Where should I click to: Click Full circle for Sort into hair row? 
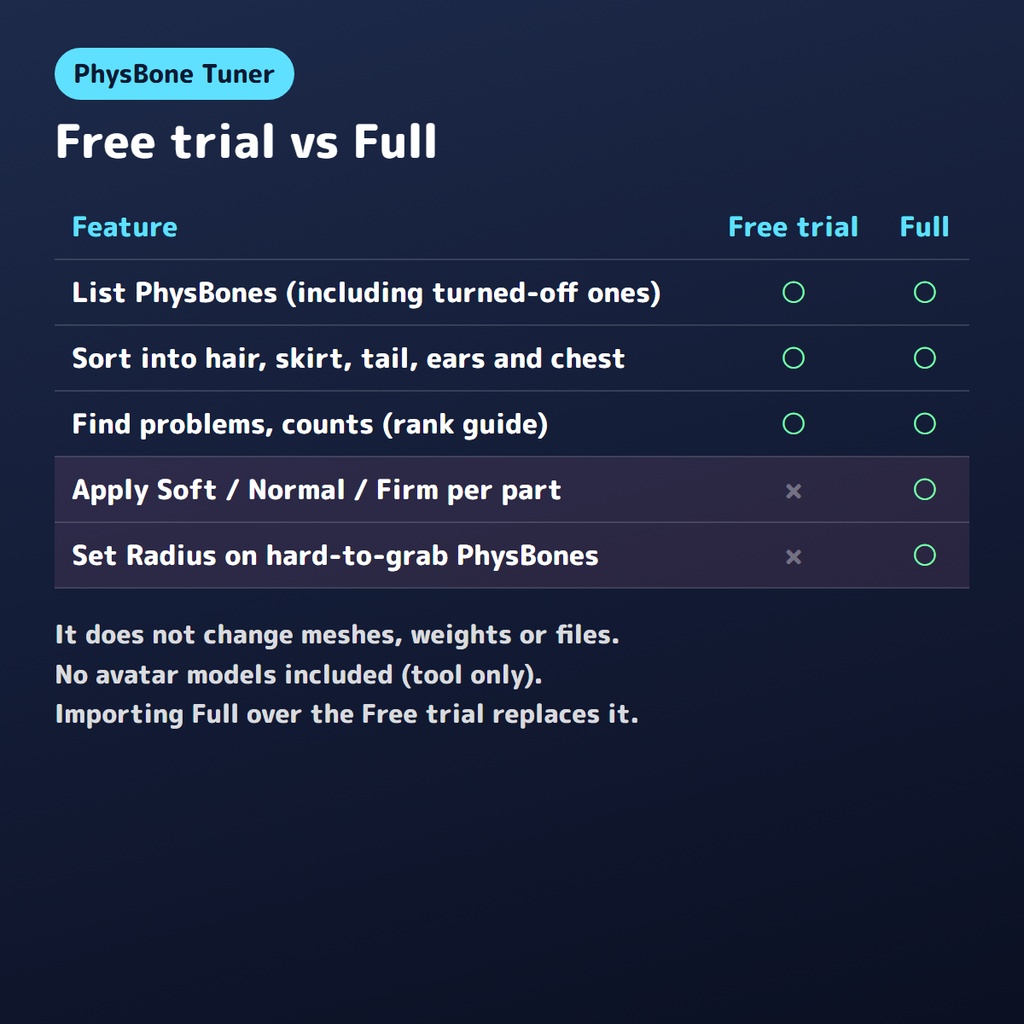925,358
